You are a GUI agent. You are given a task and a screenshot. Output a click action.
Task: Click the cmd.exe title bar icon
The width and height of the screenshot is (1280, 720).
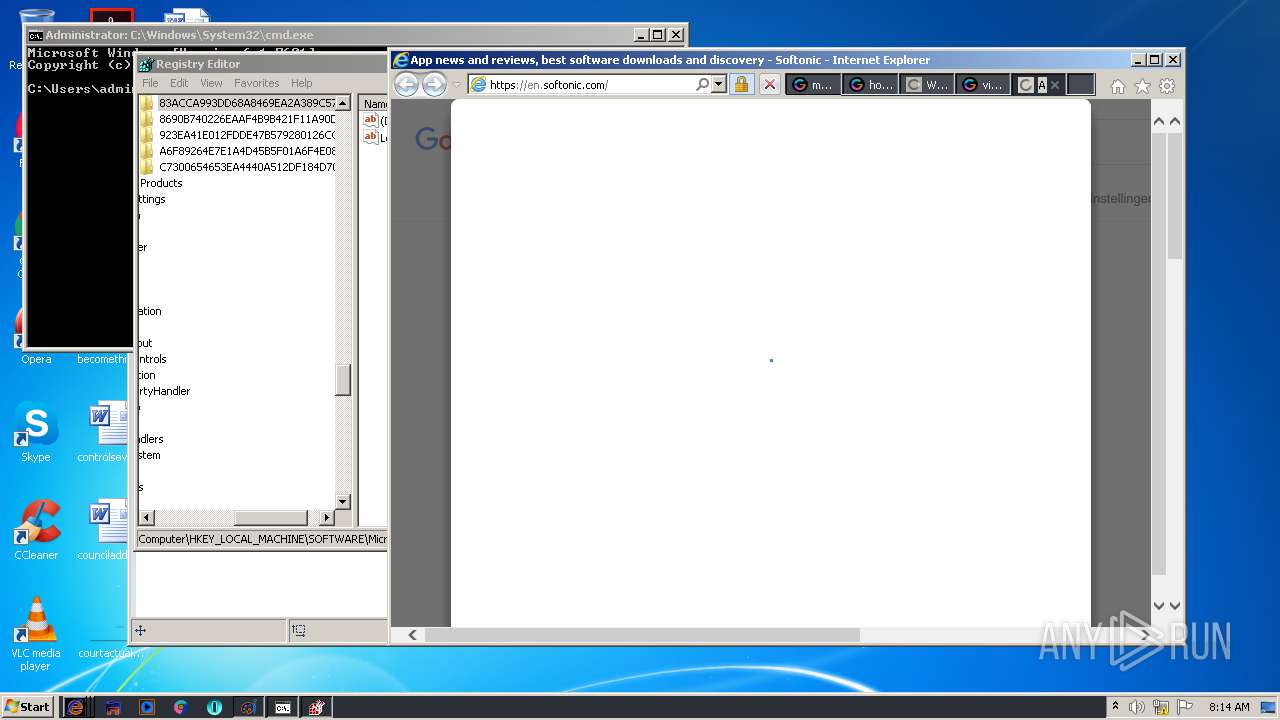(36, 35)
